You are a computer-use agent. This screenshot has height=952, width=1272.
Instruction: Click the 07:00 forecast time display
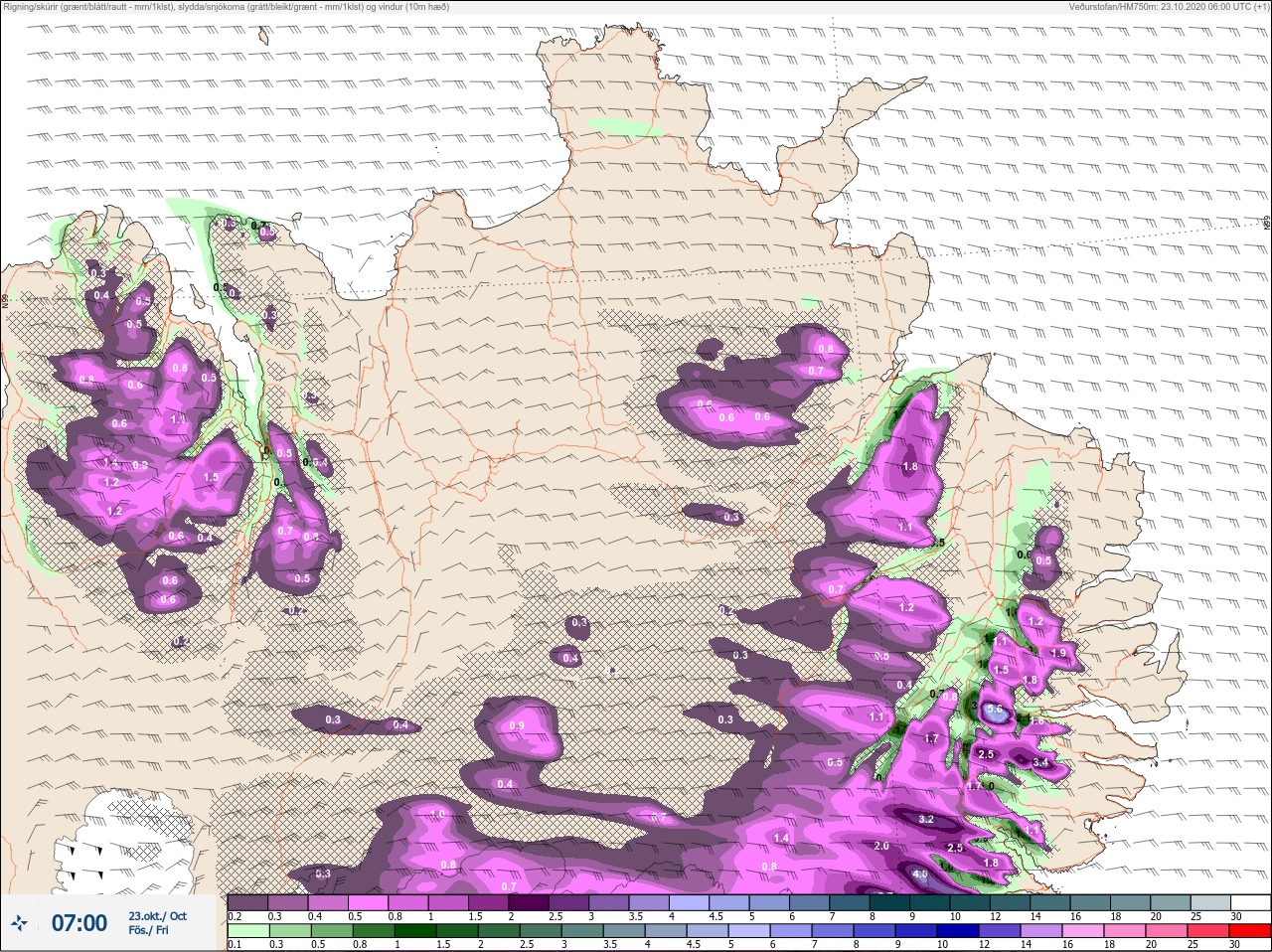click(x=79, y=923)
